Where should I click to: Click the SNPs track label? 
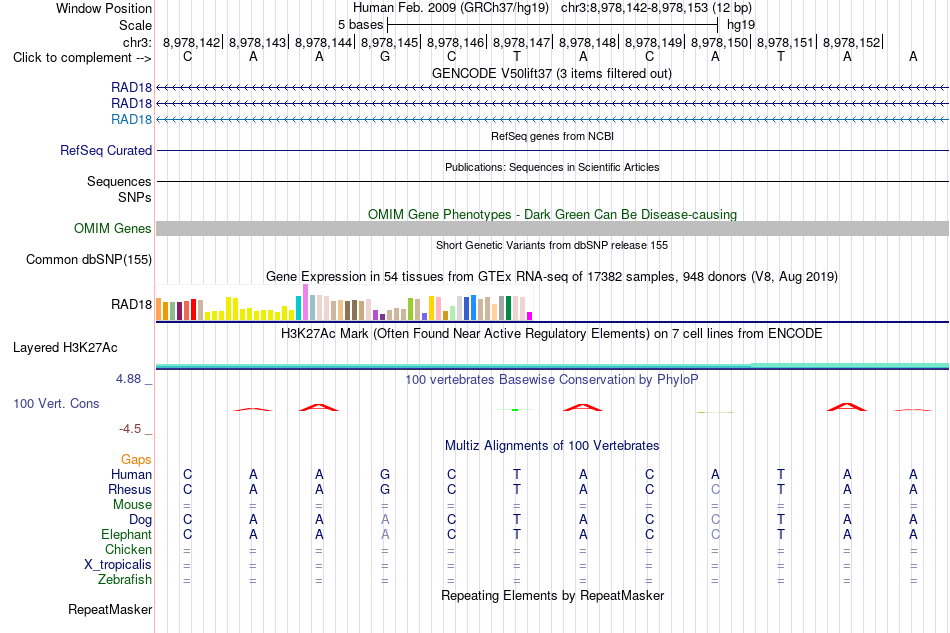coord(135,197)
